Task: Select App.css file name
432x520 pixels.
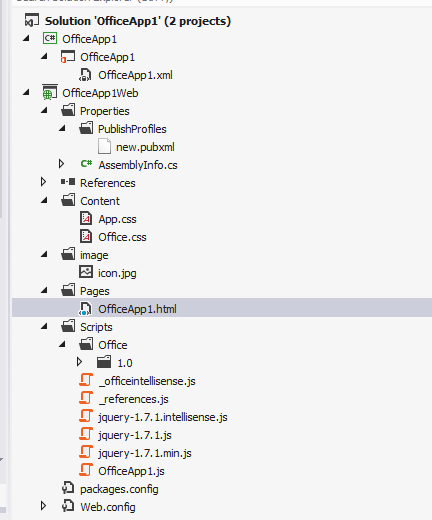Action: (x=117, y=219)
